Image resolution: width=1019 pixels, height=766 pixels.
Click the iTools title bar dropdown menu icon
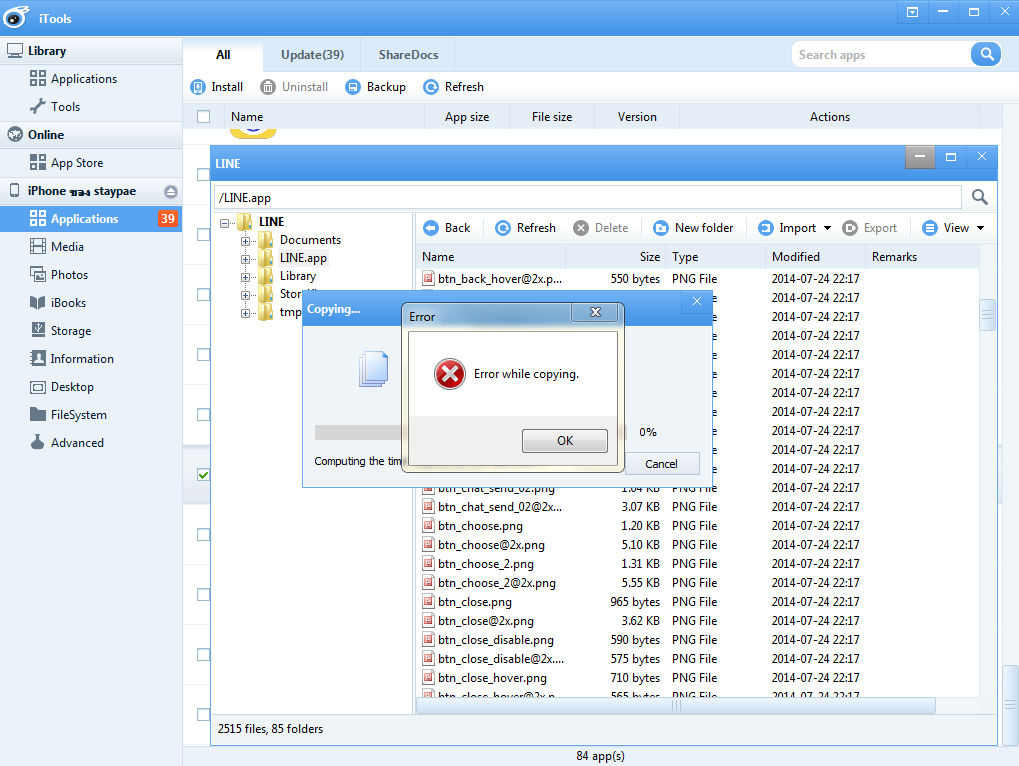(912, 12)
